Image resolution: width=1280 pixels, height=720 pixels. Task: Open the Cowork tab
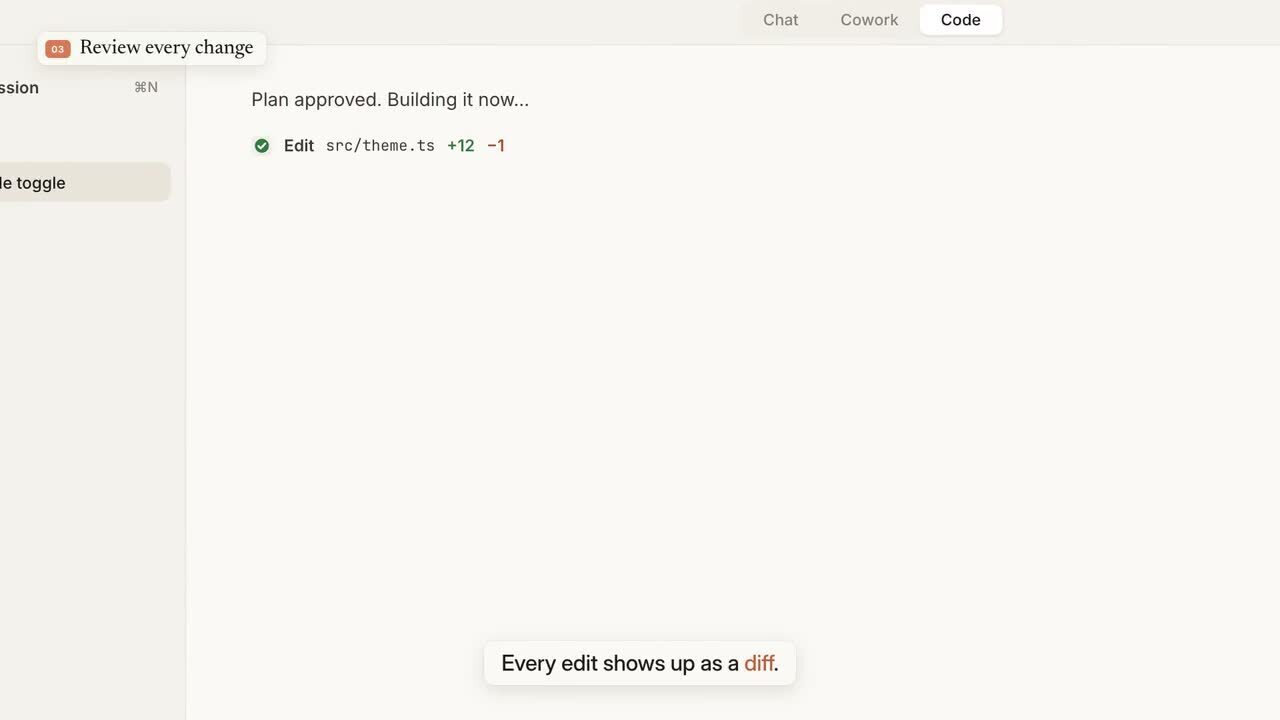[x=869, y=20]
